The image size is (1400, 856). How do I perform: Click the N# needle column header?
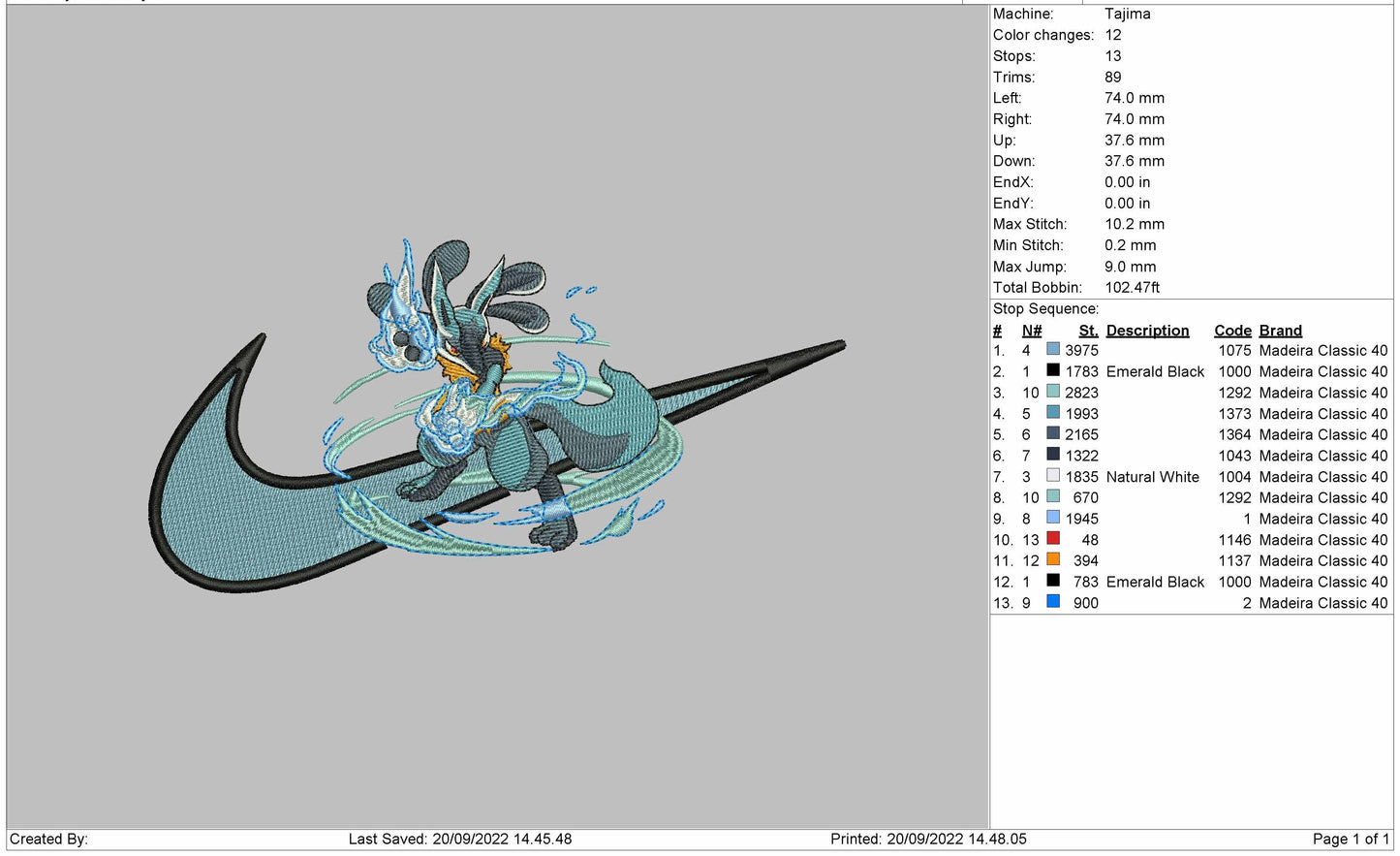click(x=1031, y=331)
